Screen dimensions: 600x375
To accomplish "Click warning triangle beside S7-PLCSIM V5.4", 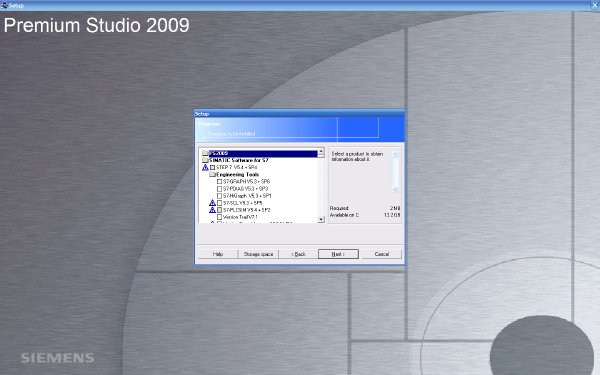I will pyautogui.click(x=212, y=210).
